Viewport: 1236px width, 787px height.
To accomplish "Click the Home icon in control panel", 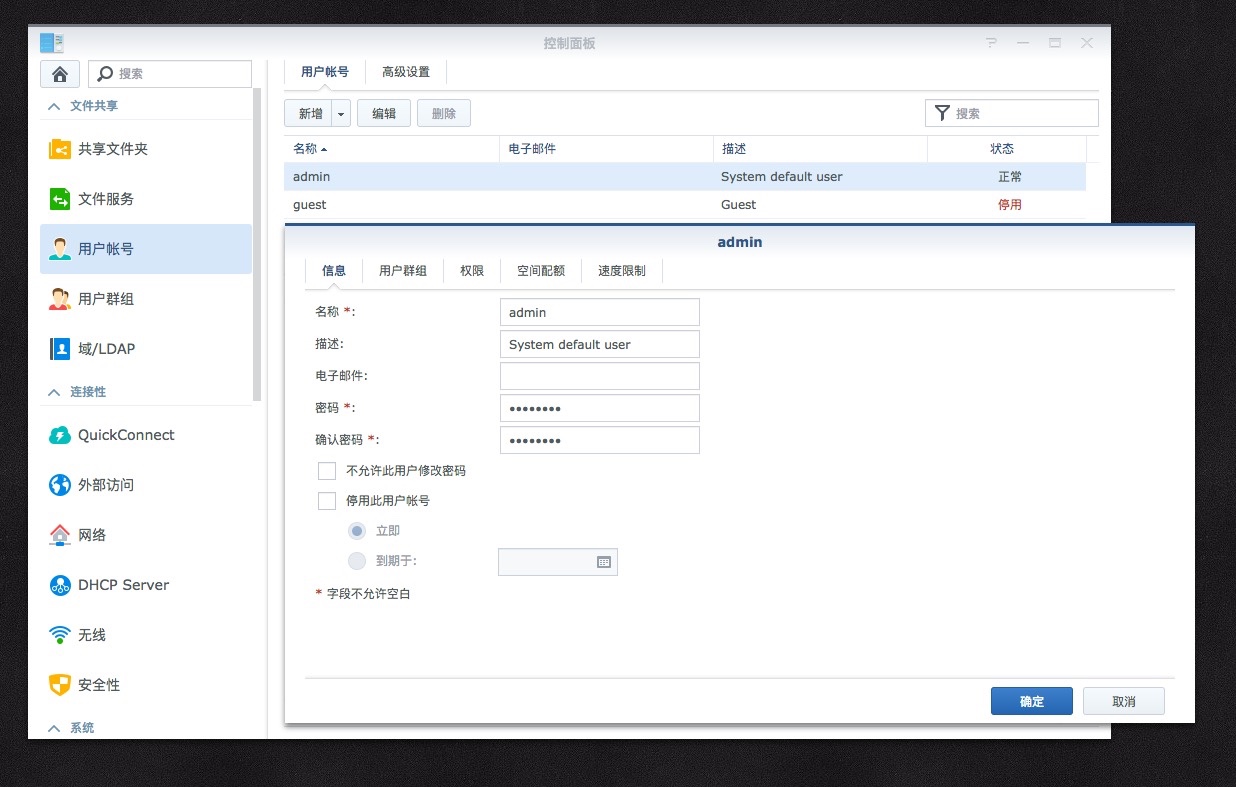I will pos(60,74).
